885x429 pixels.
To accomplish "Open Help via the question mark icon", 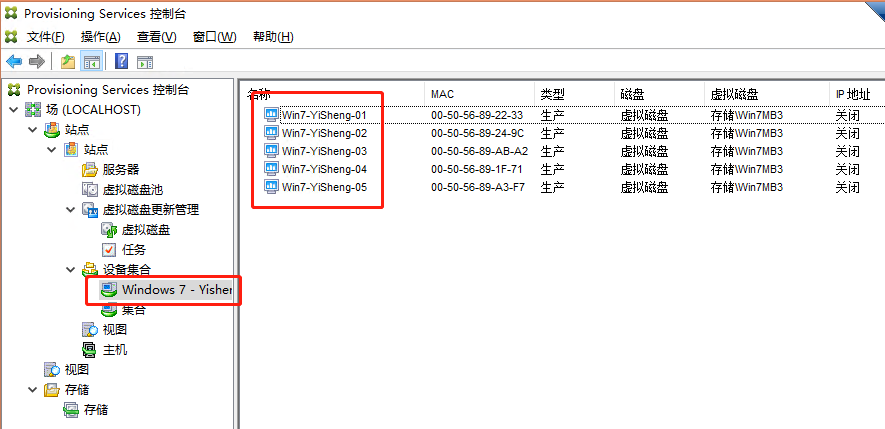I will (x=121, y=62).
